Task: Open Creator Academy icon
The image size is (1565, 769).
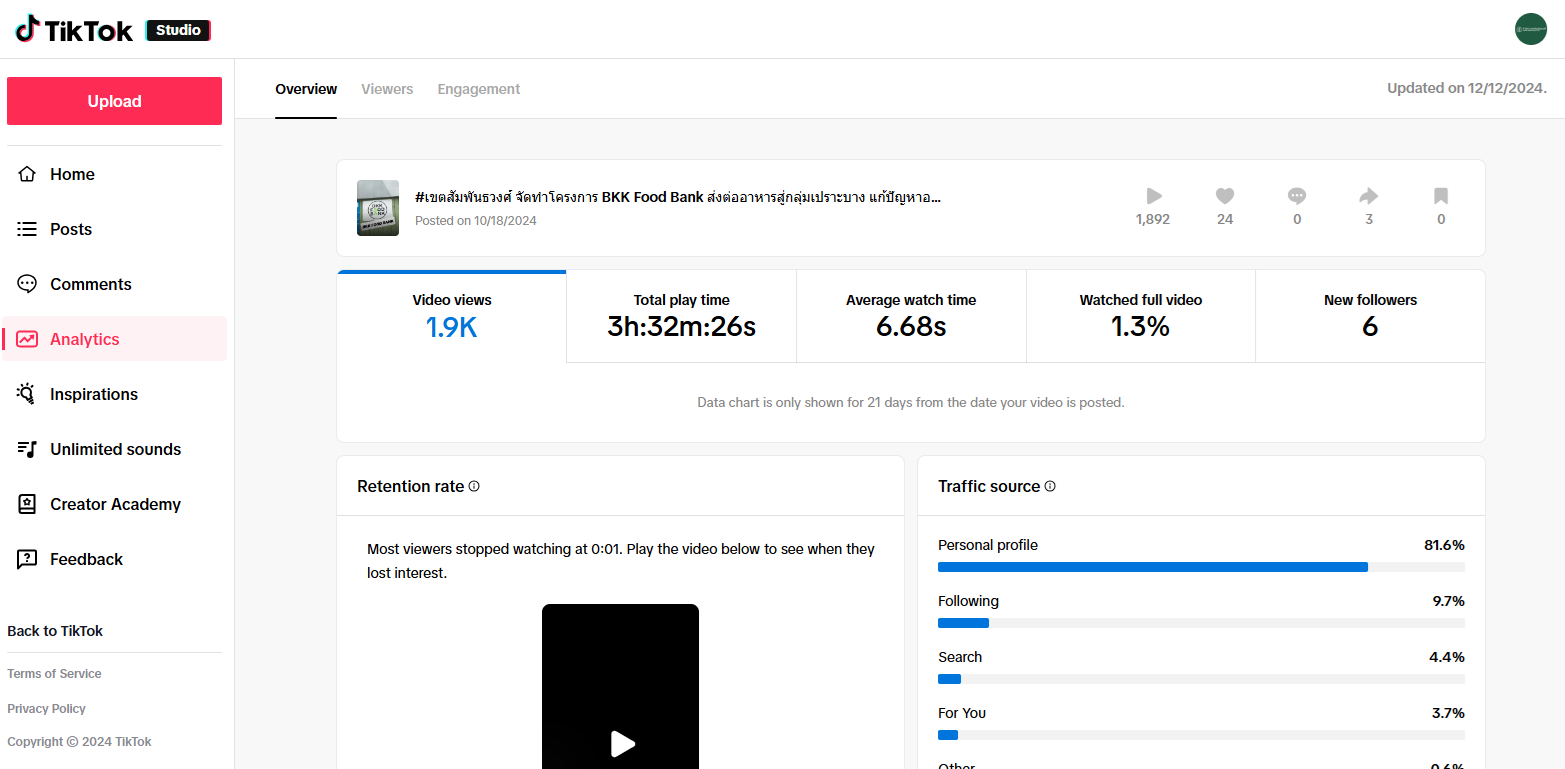Action: pyautogui.click(x=27, y=504)
